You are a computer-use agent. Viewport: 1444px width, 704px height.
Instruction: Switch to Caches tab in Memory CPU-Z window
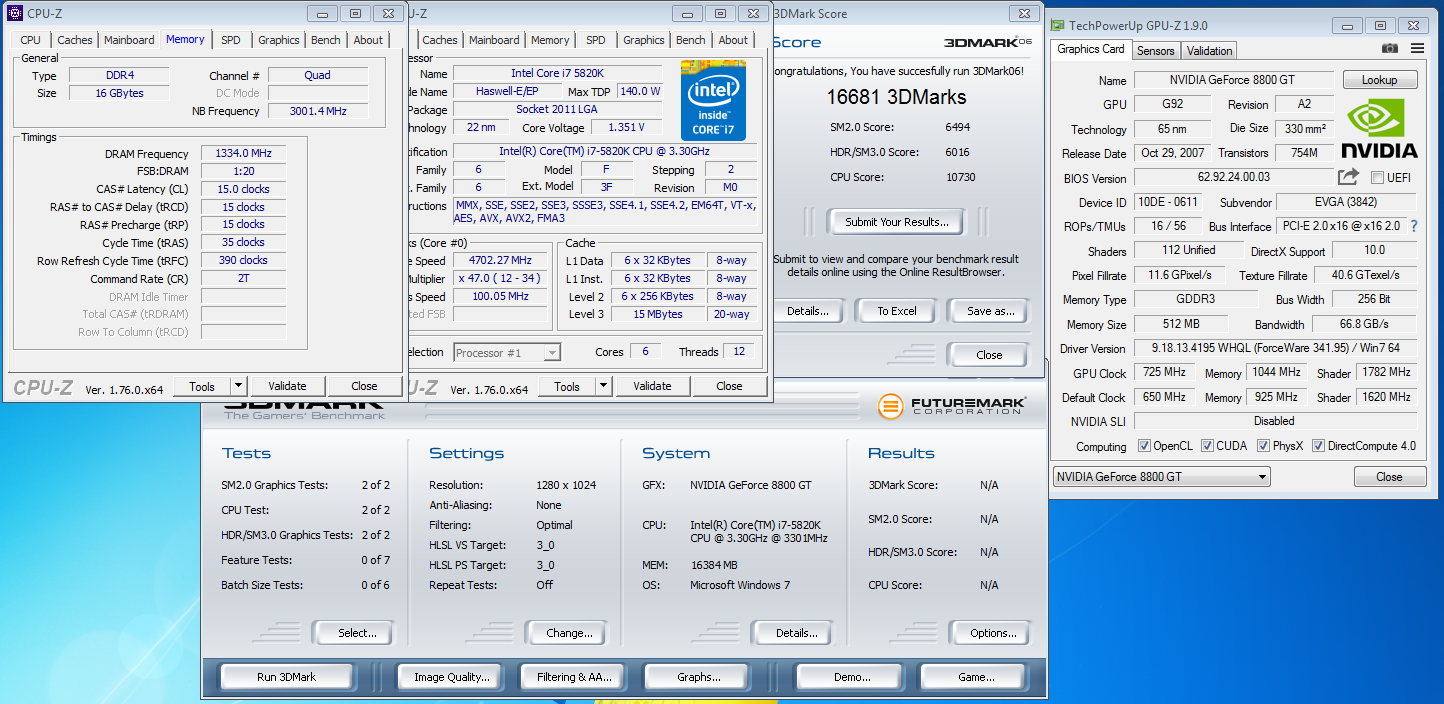(x=75, y=40)
